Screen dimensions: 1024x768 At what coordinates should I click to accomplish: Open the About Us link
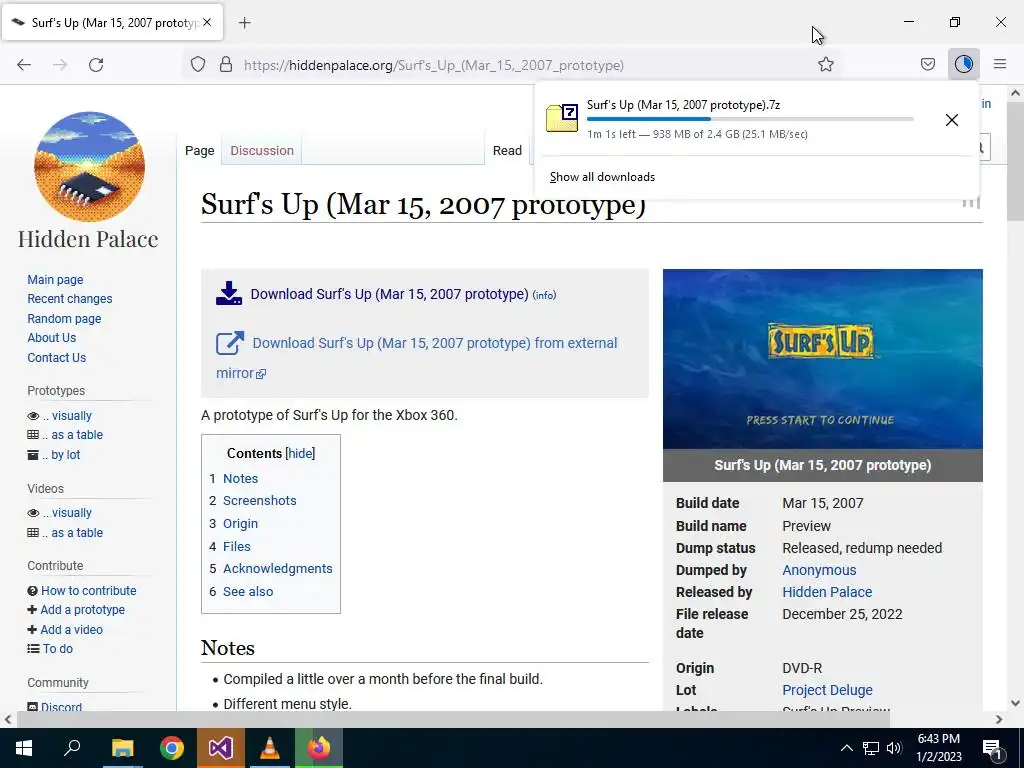click(x=52, y=338)
